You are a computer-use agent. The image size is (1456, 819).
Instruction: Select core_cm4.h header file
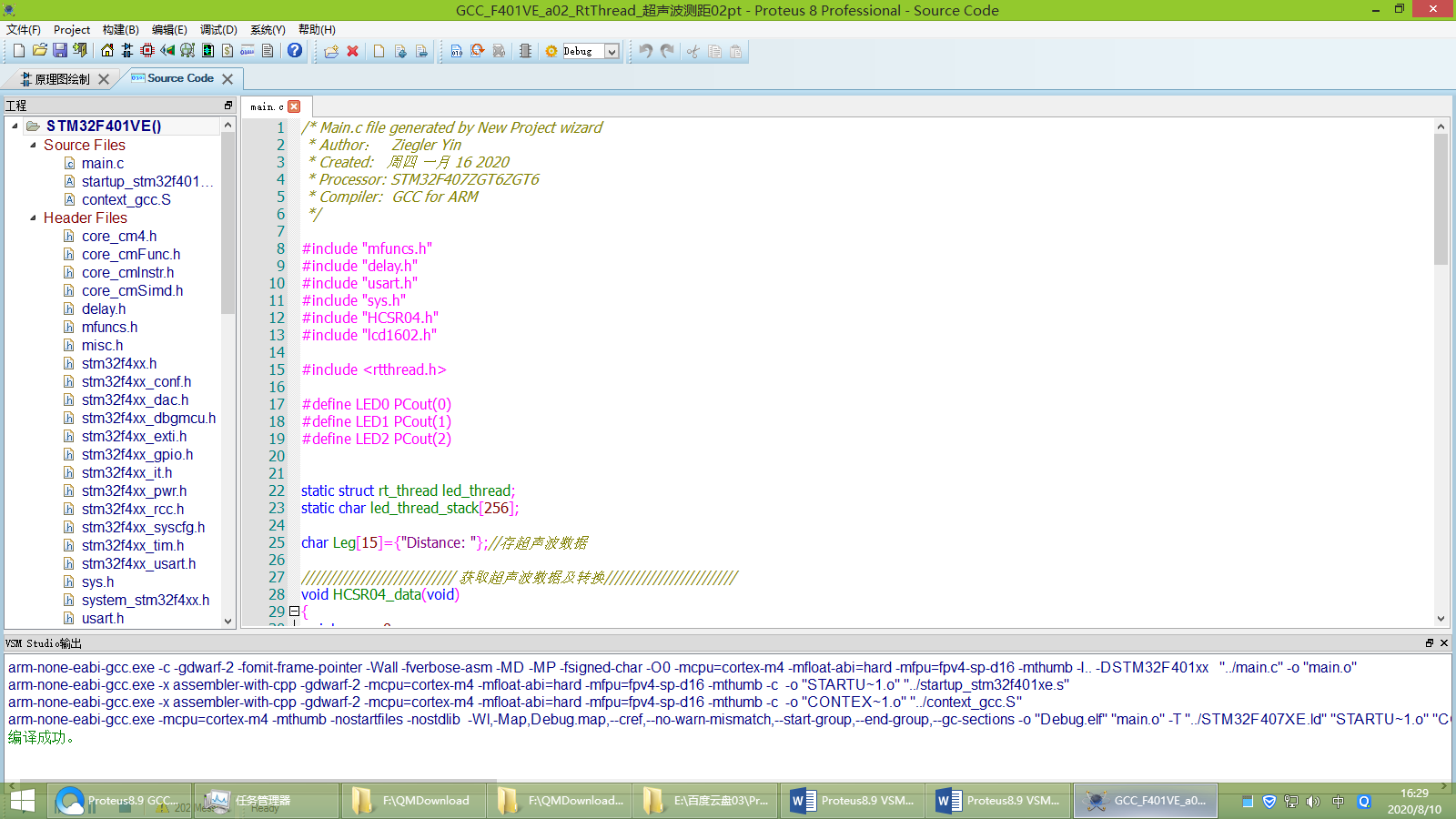point(119,236)
